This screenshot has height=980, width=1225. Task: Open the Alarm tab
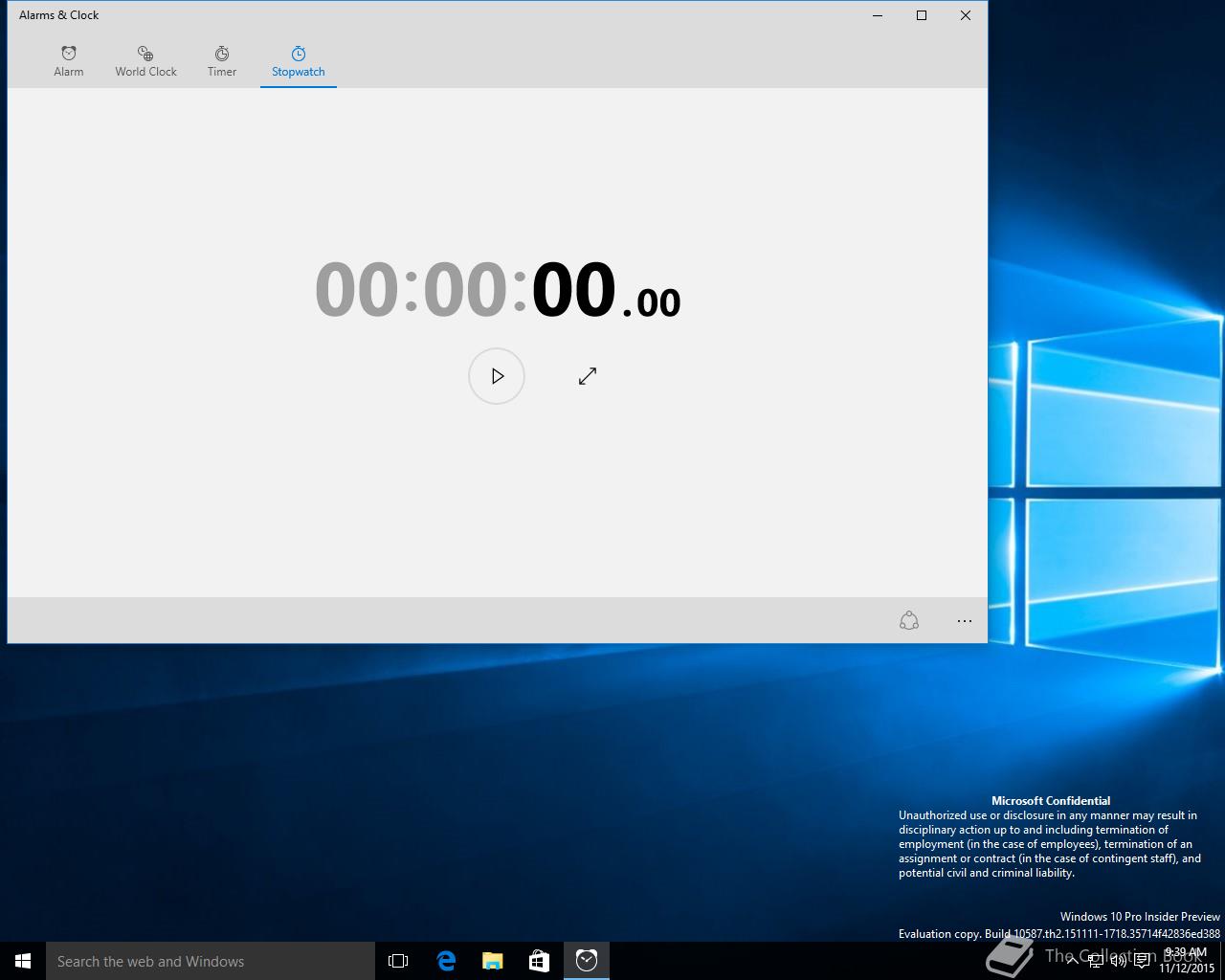69,61
